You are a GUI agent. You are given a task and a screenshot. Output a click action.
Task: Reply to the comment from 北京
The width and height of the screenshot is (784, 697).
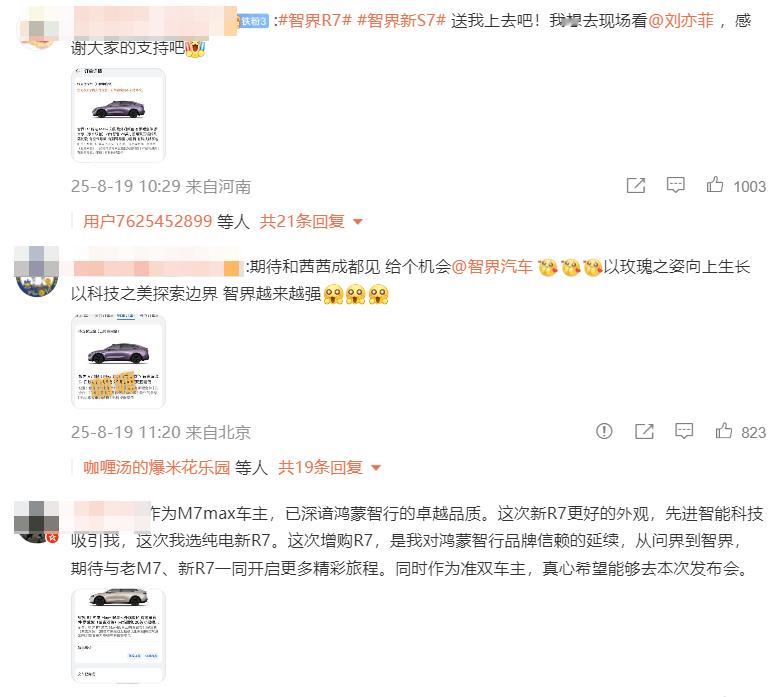(x=684, y=431)
